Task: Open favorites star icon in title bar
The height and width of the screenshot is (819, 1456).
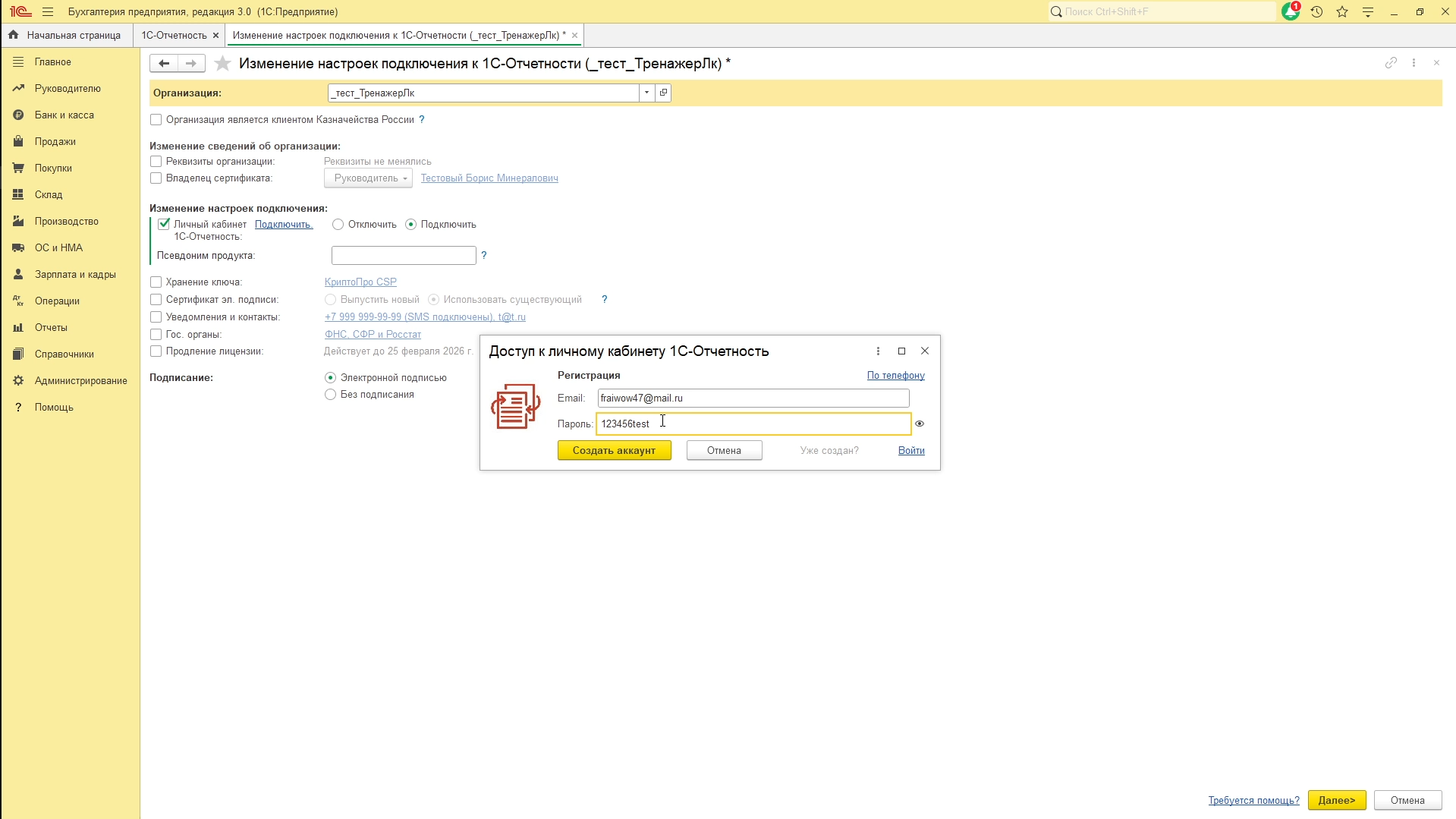Action: coord(1342,11)
